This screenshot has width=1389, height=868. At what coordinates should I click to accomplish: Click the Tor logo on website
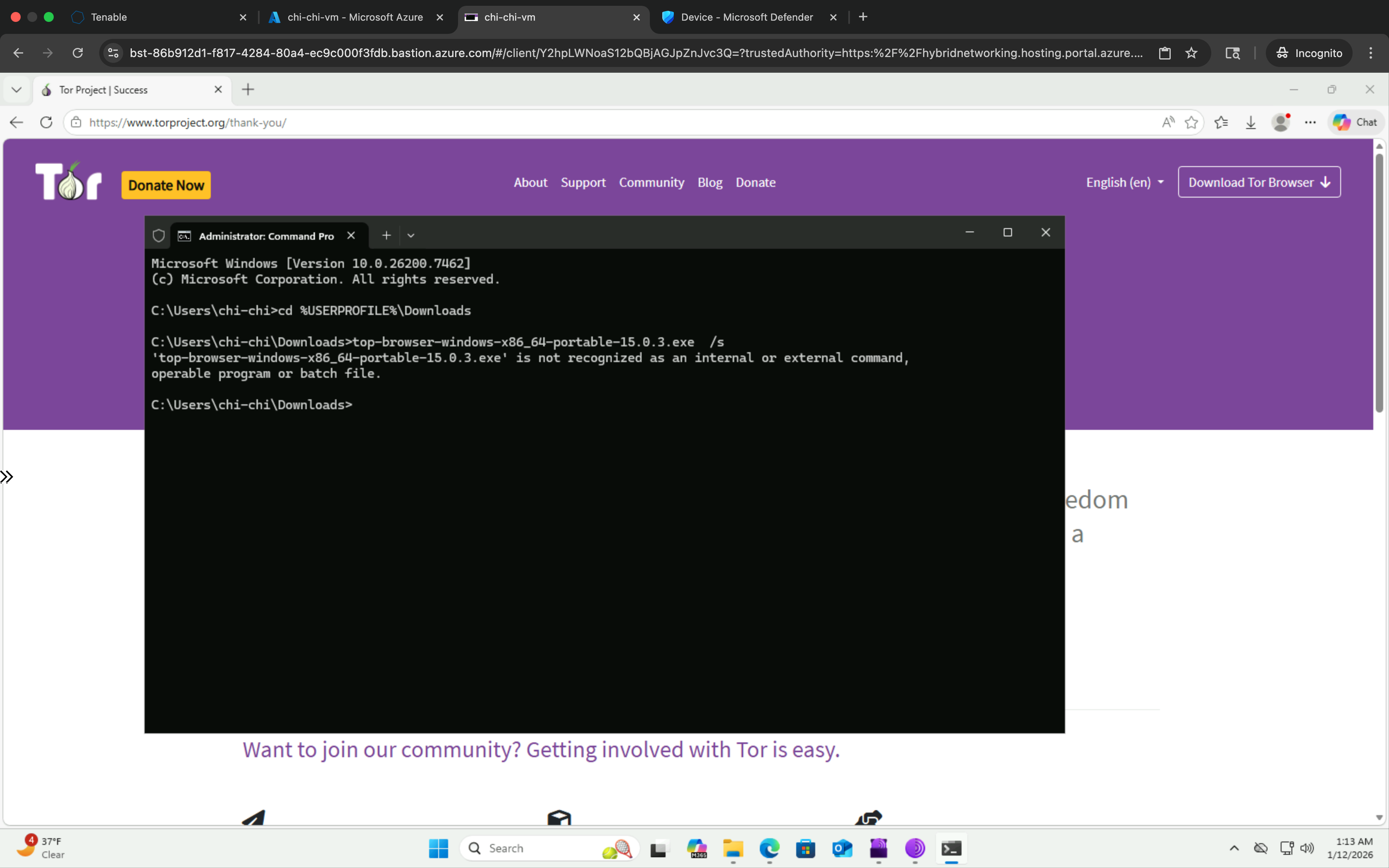[x=68, y=181]
